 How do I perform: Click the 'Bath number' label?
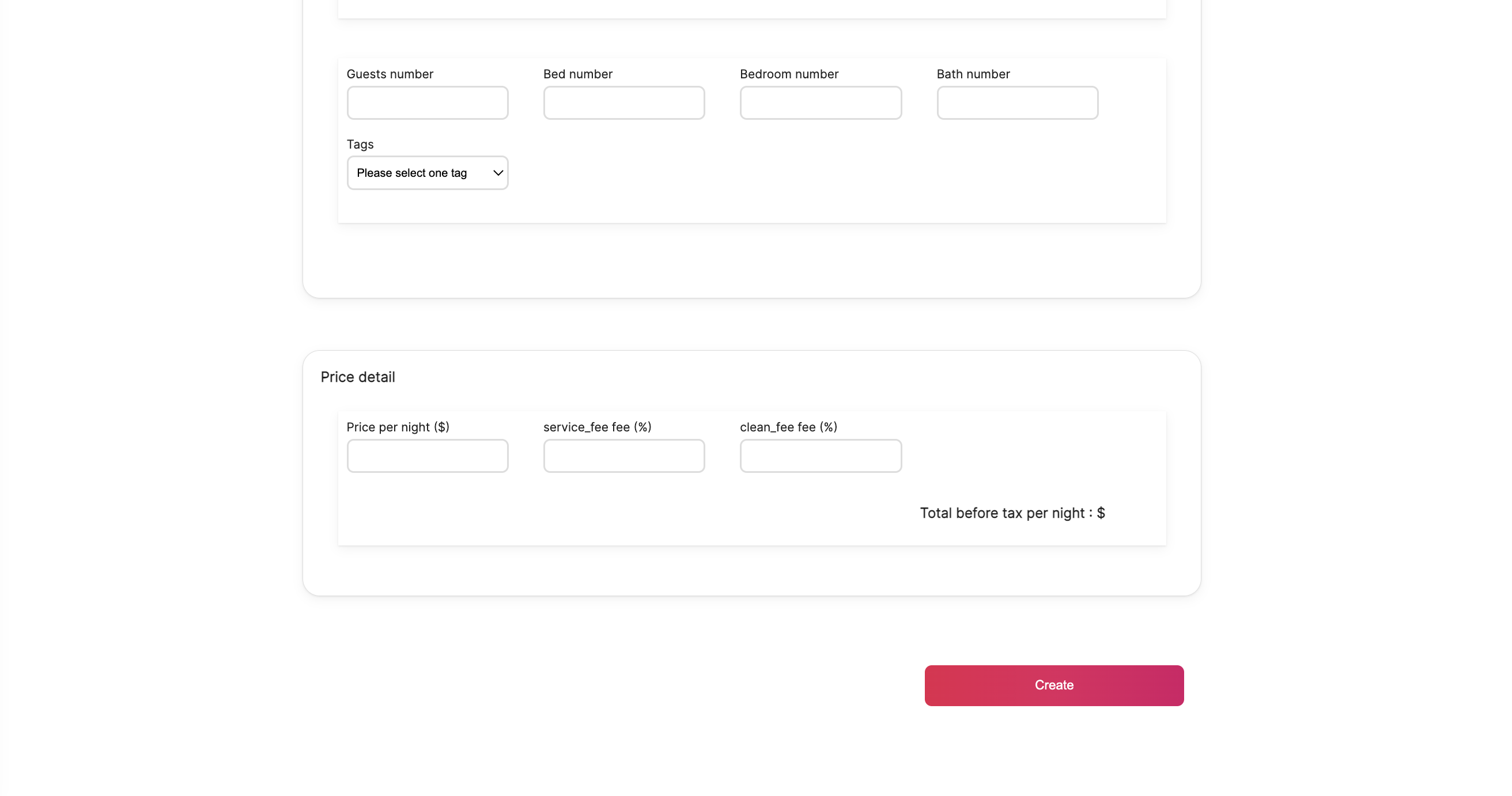click(x=973, y=74)
